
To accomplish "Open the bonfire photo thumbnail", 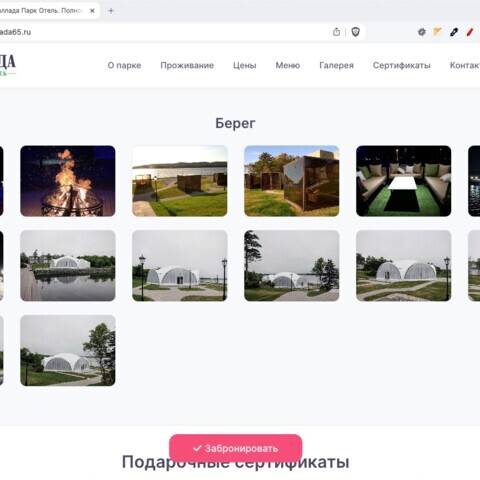I will click(x=68, y=181).
